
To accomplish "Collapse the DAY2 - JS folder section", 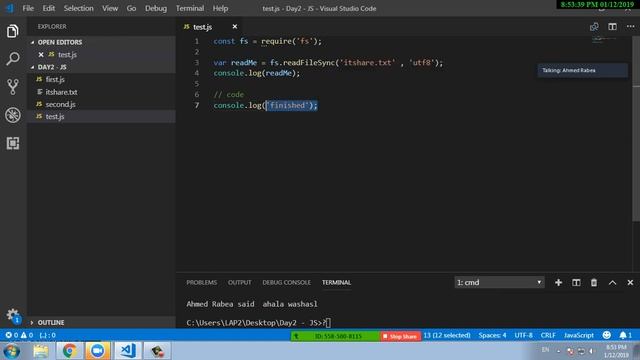I will pyautogui.click(x=101, y=67).
